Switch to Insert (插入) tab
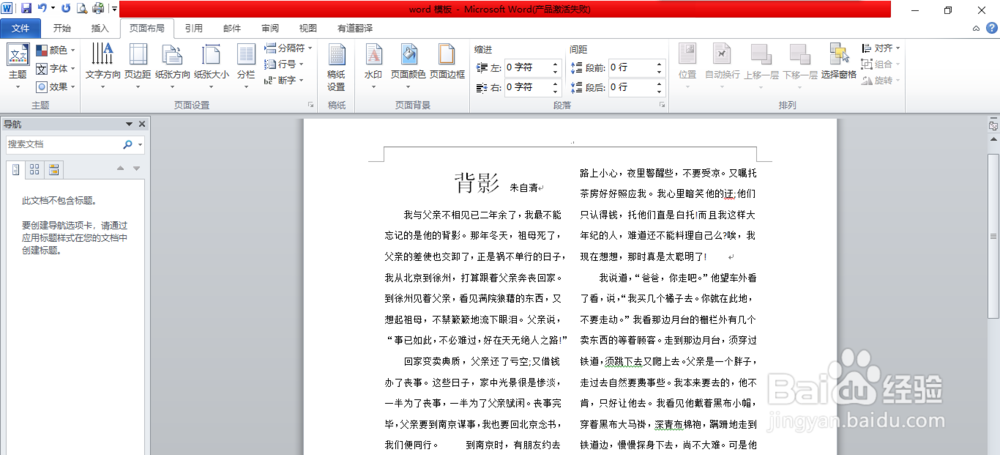Image resolution: width=1000 pixels, height=455 pixels. [x=100, y=28]
